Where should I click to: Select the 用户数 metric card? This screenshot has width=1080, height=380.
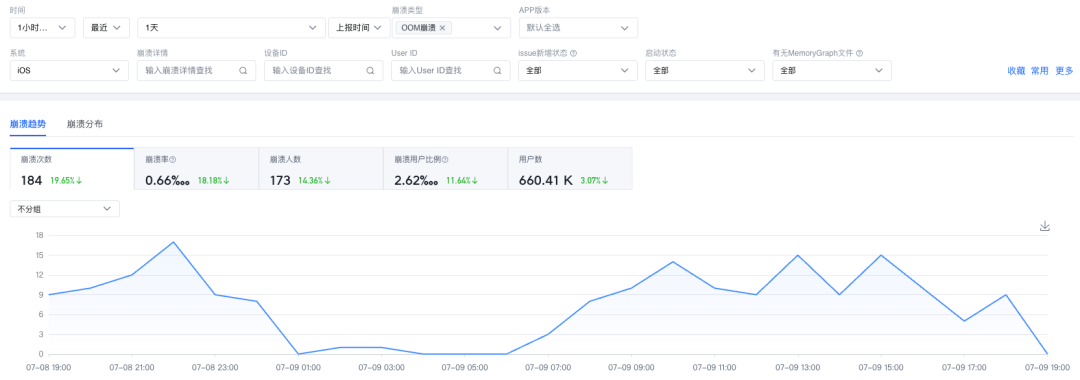point(570,169)
